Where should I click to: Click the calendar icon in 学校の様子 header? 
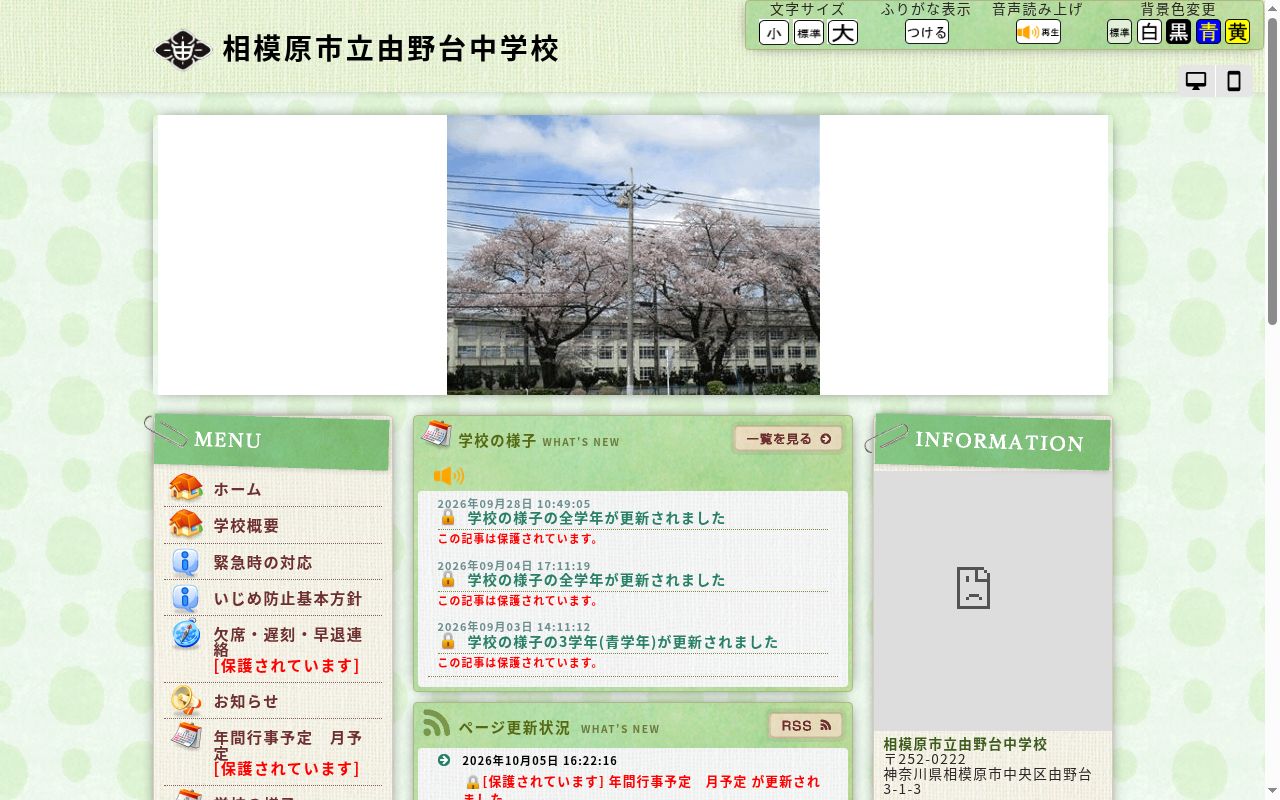(437, 433)
